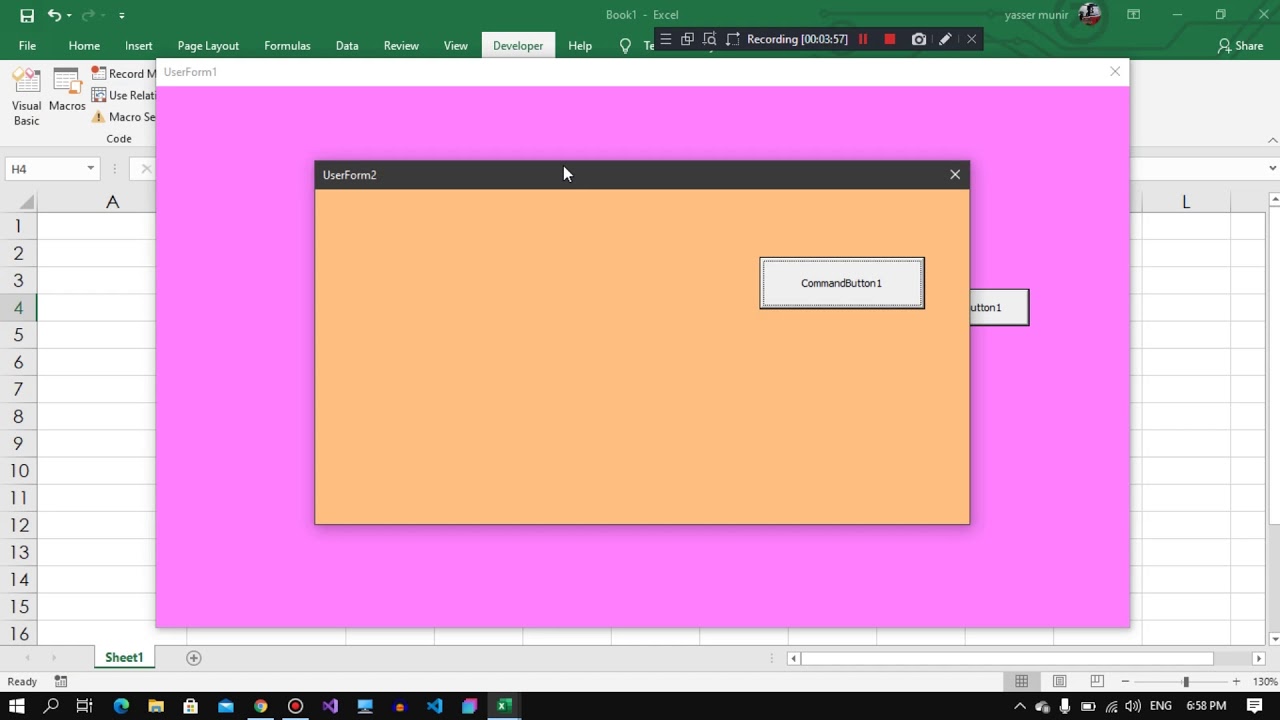Click the recorder region selection icon
Image resolution: width=1280 pixels, height=720 pixels.
click(x=733, y=39)
